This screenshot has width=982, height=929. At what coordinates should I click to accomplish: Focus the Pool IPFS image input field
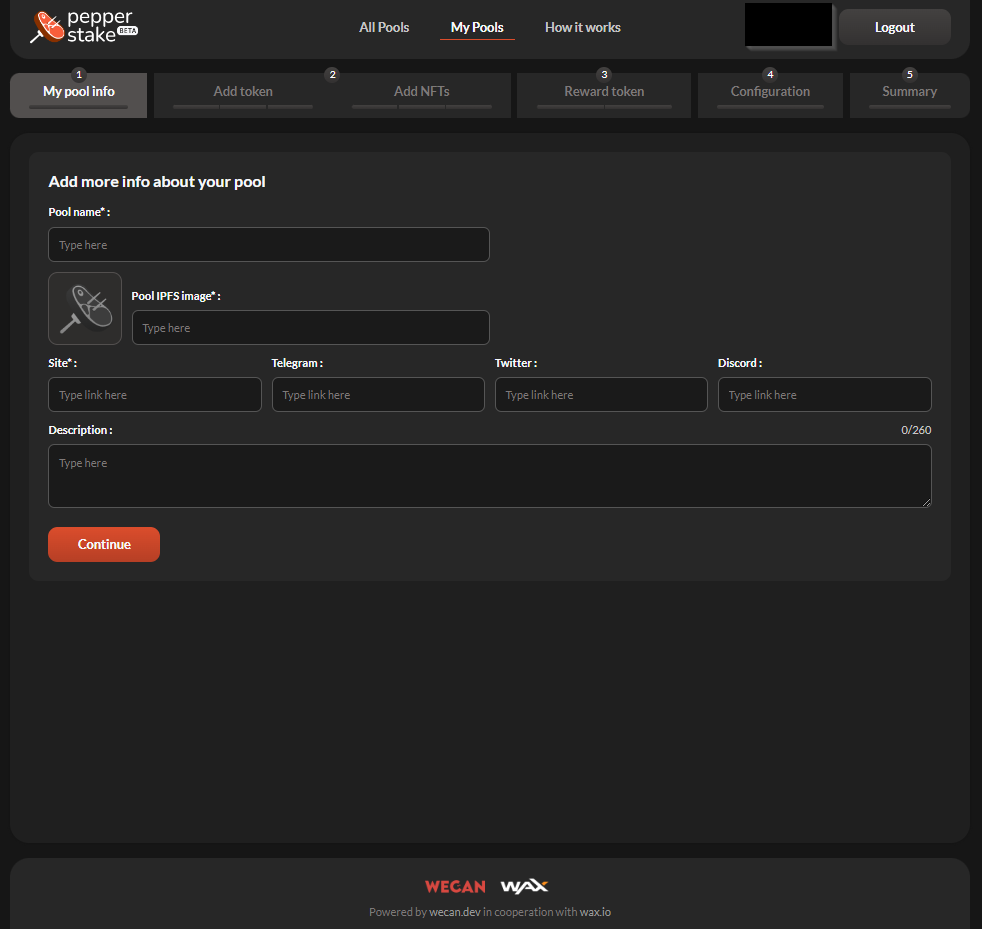(x=311, y=328)
